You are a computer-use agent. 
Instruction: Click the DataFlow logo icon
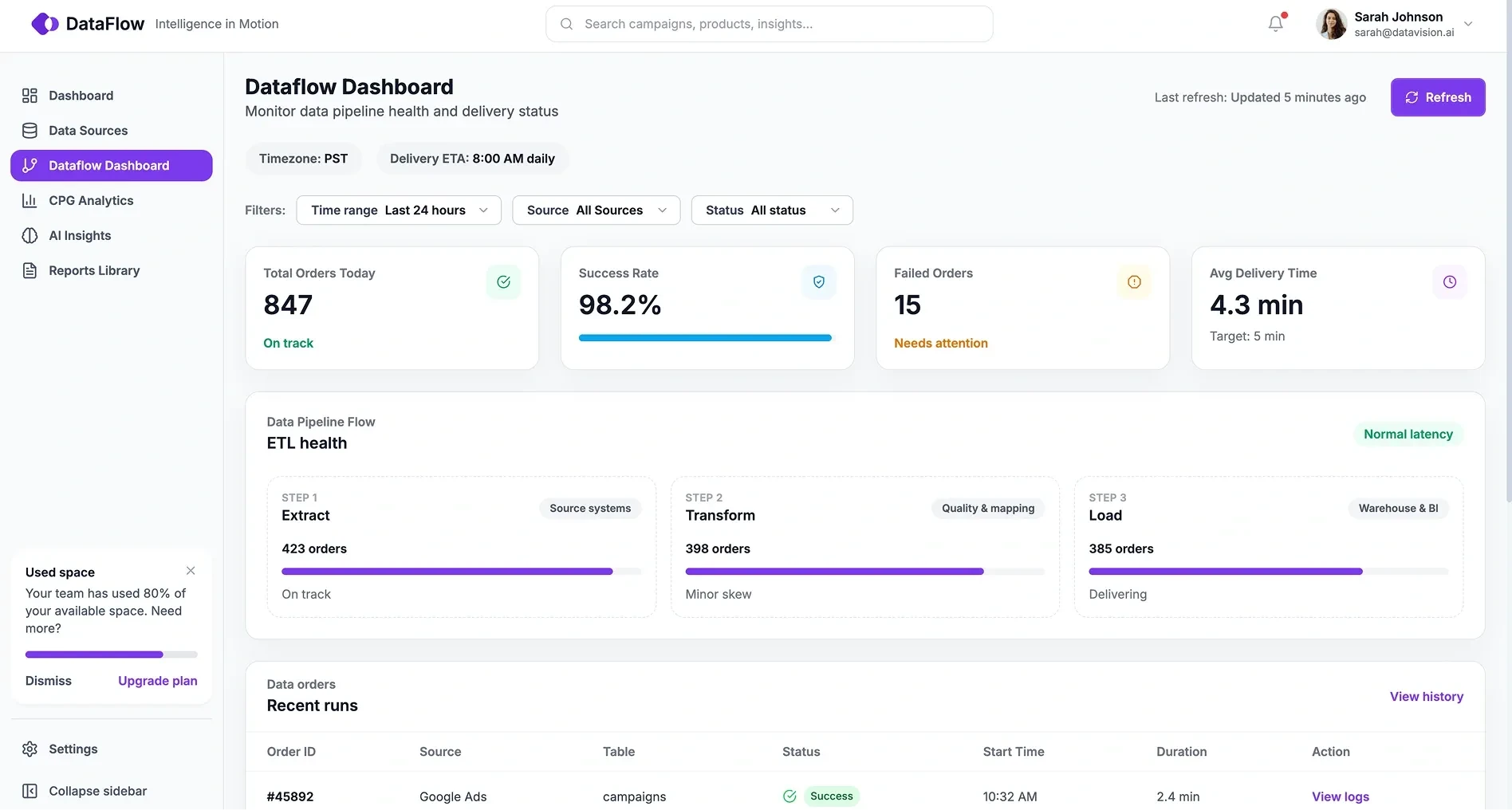click(45, 24)
